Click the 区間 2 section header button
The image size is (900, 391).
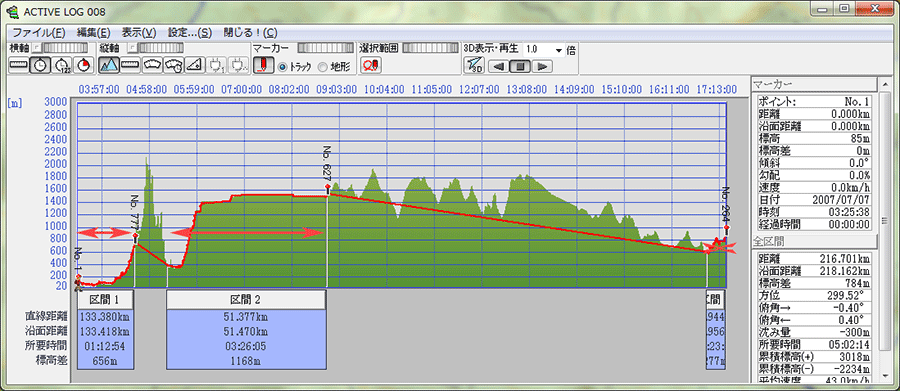(246, 299)
